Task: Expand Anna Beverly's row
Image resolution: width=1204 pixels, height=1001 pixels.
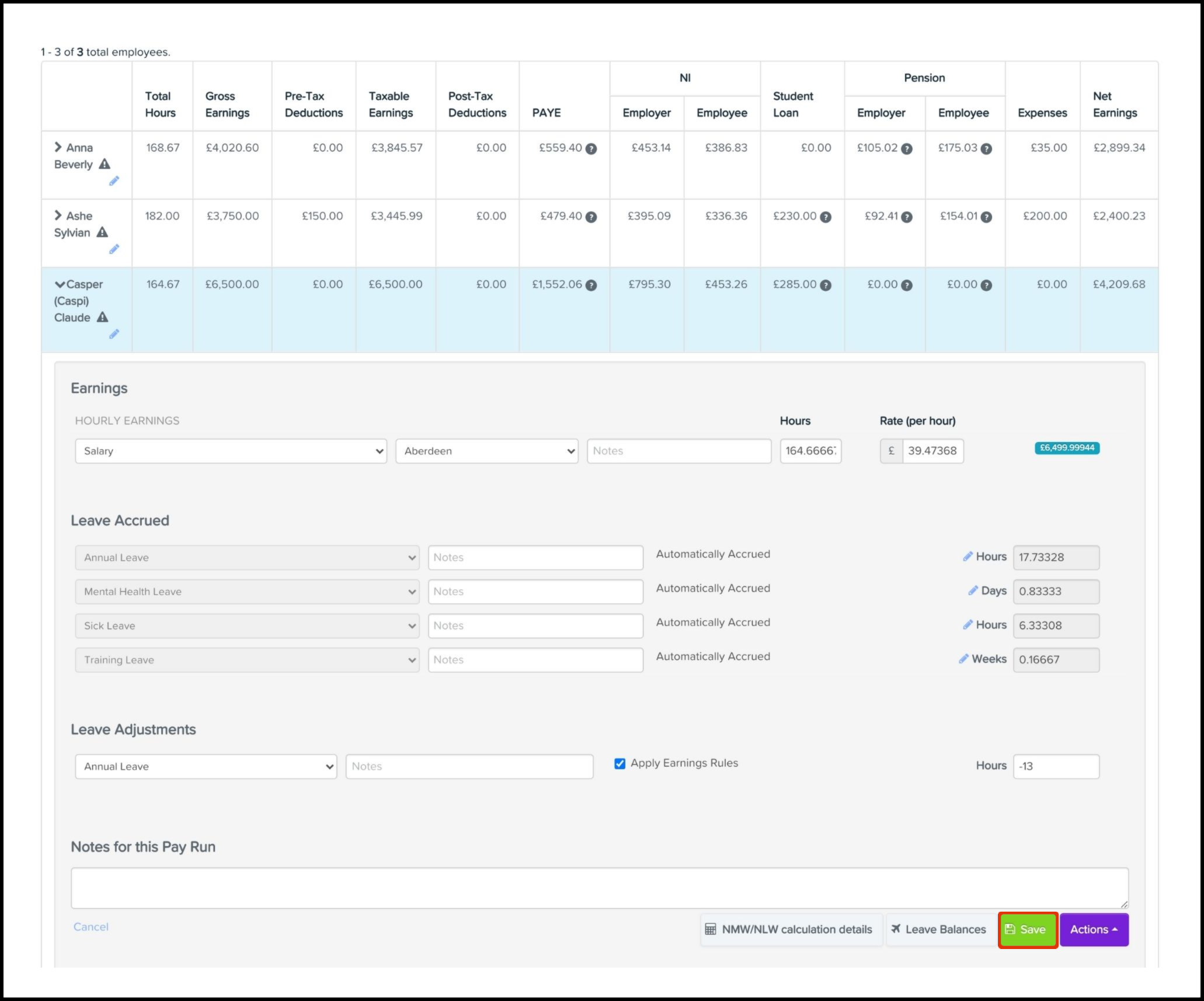Action: coord(58,147)
